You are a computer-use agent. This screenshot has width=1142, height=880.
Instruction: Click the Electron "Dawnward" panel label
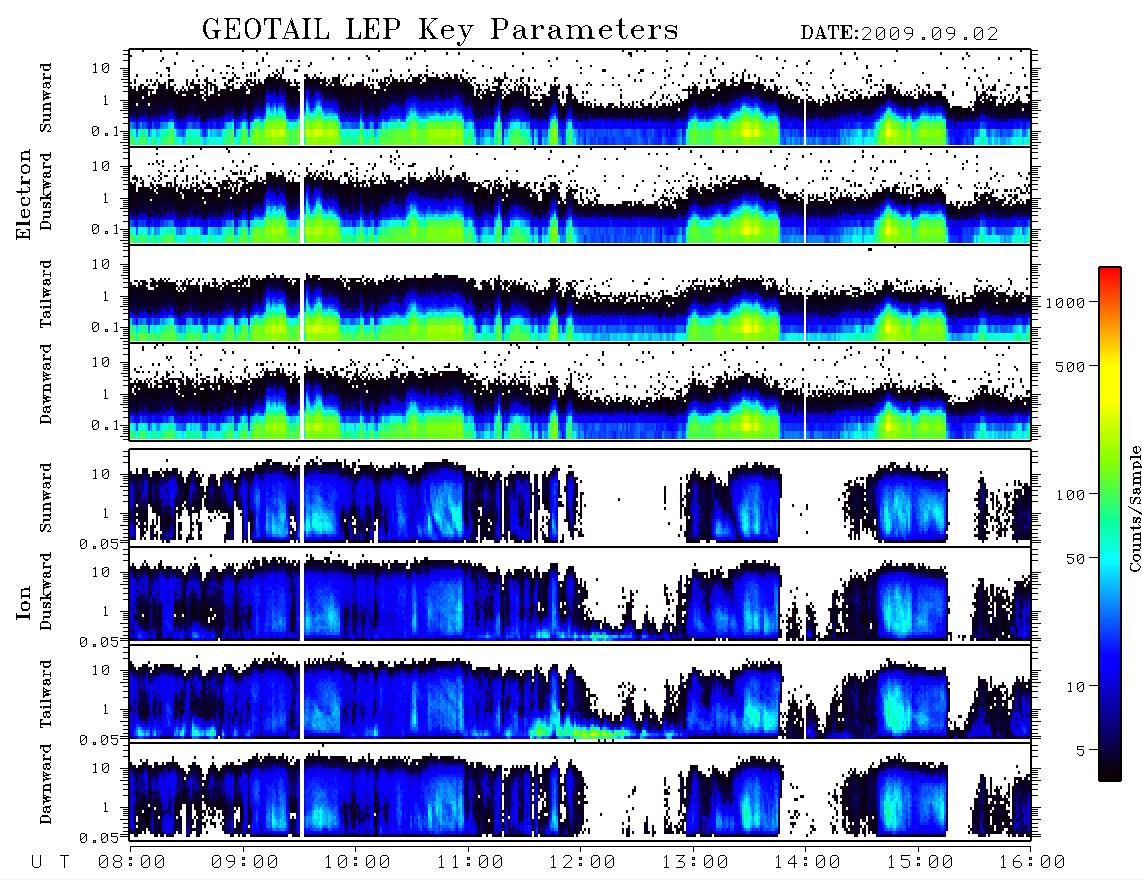tap(46, 384)
